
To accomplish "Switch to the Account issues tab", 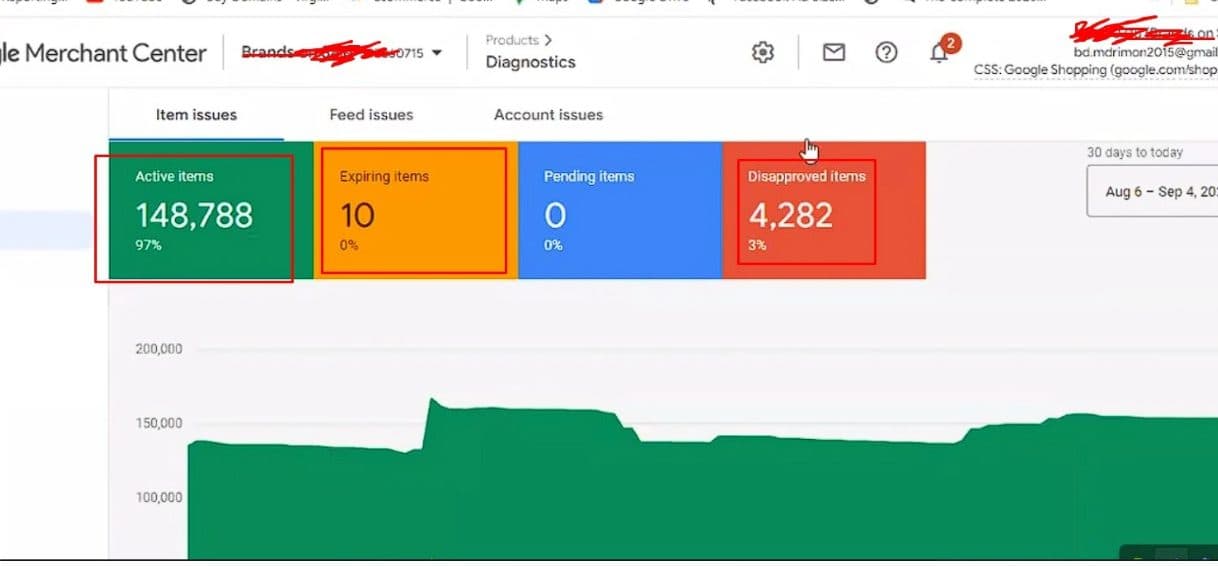I will (548, 114).
